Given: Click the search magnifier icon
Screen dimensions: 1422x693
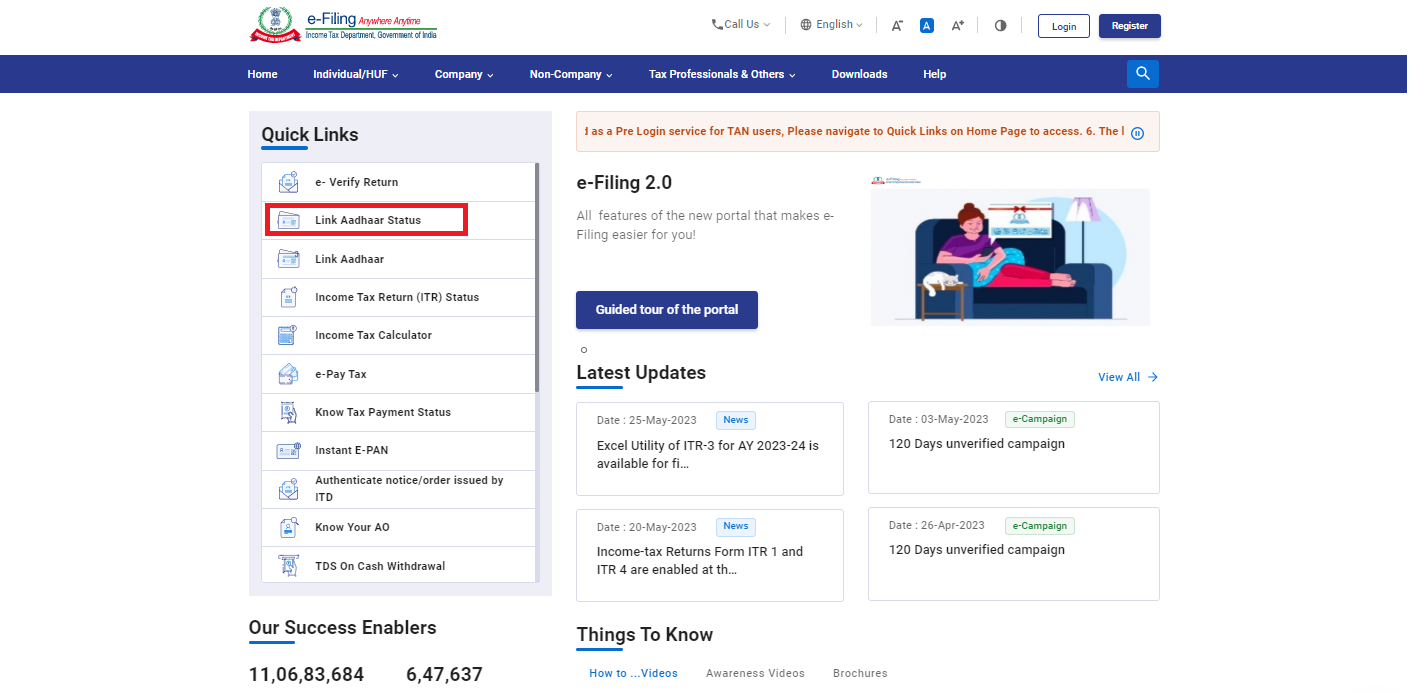Looking at the screenshot, I should [x=1142, y=74].
